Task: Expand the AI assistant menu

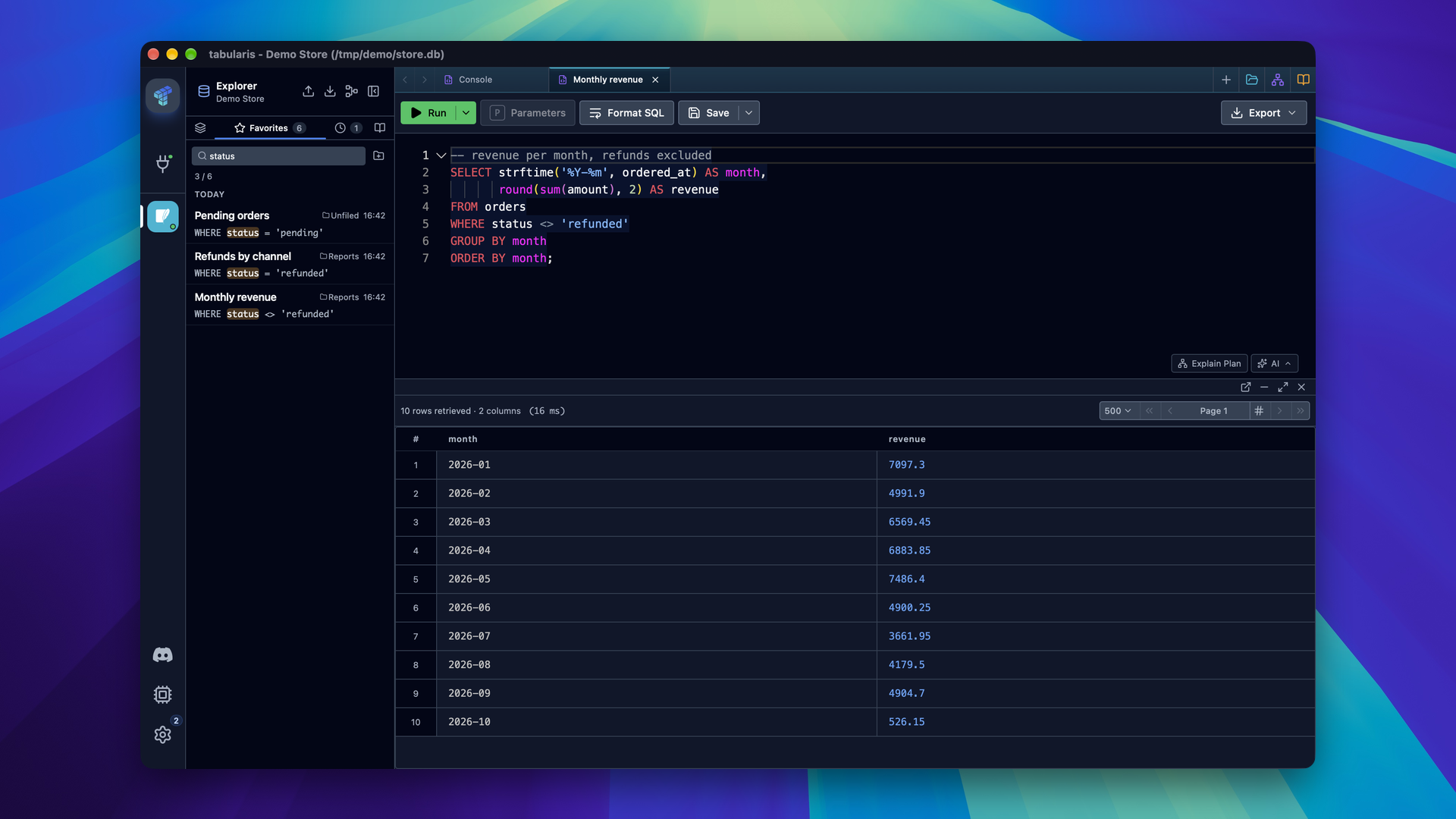Action: coord(1274,363)
